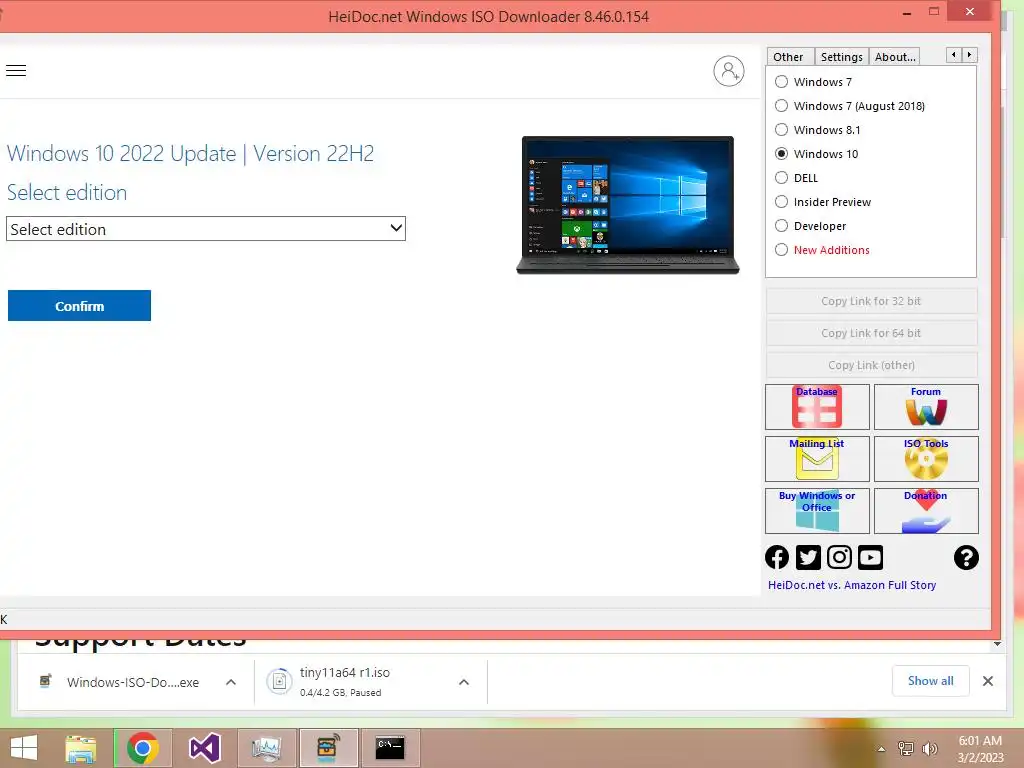Open the ISO Downloader taskbar icon
The image size is (1024, 768).
[328, 748]
